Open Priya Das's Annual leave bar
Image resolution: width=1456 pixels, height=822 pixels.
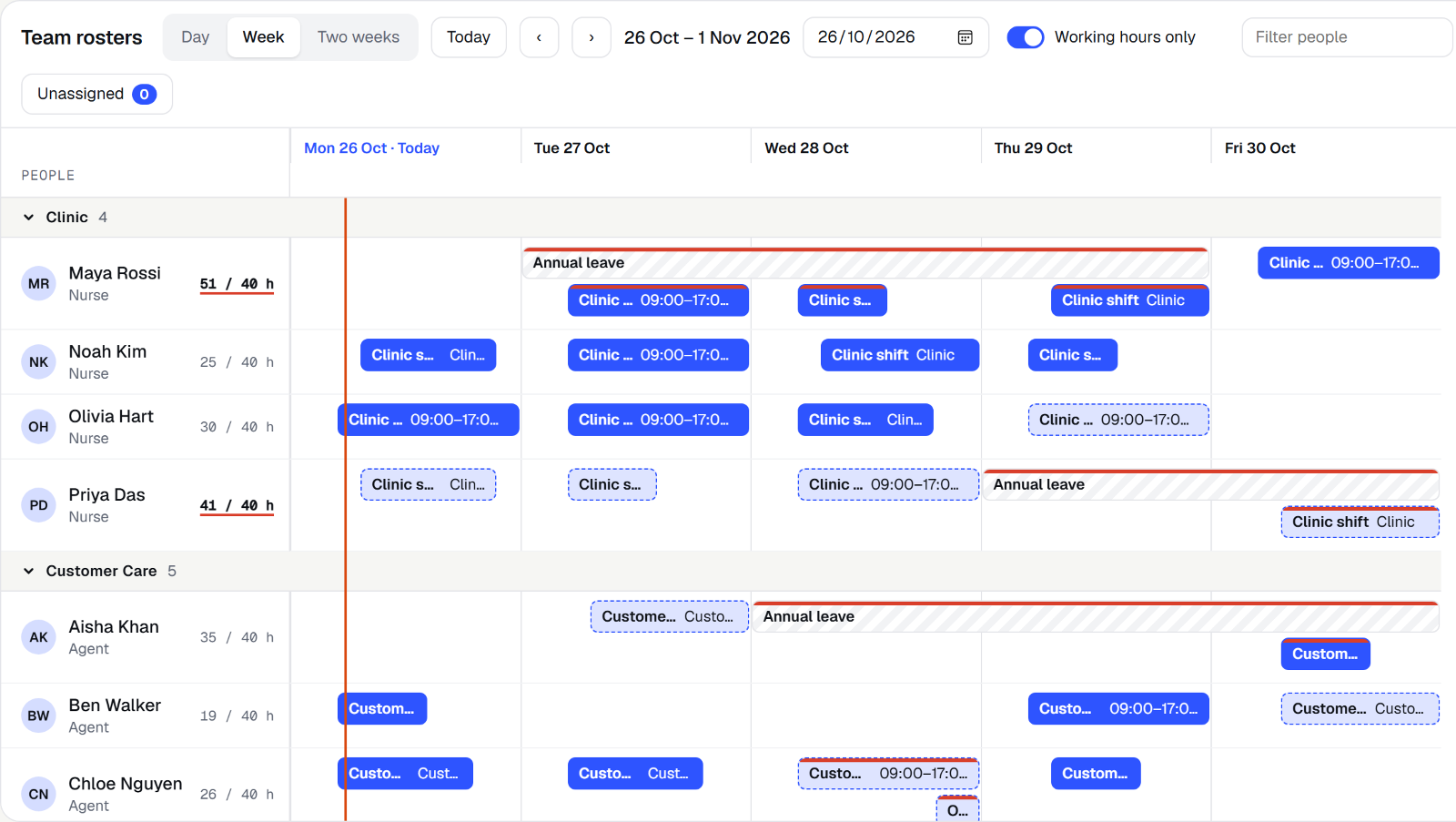1210,484
